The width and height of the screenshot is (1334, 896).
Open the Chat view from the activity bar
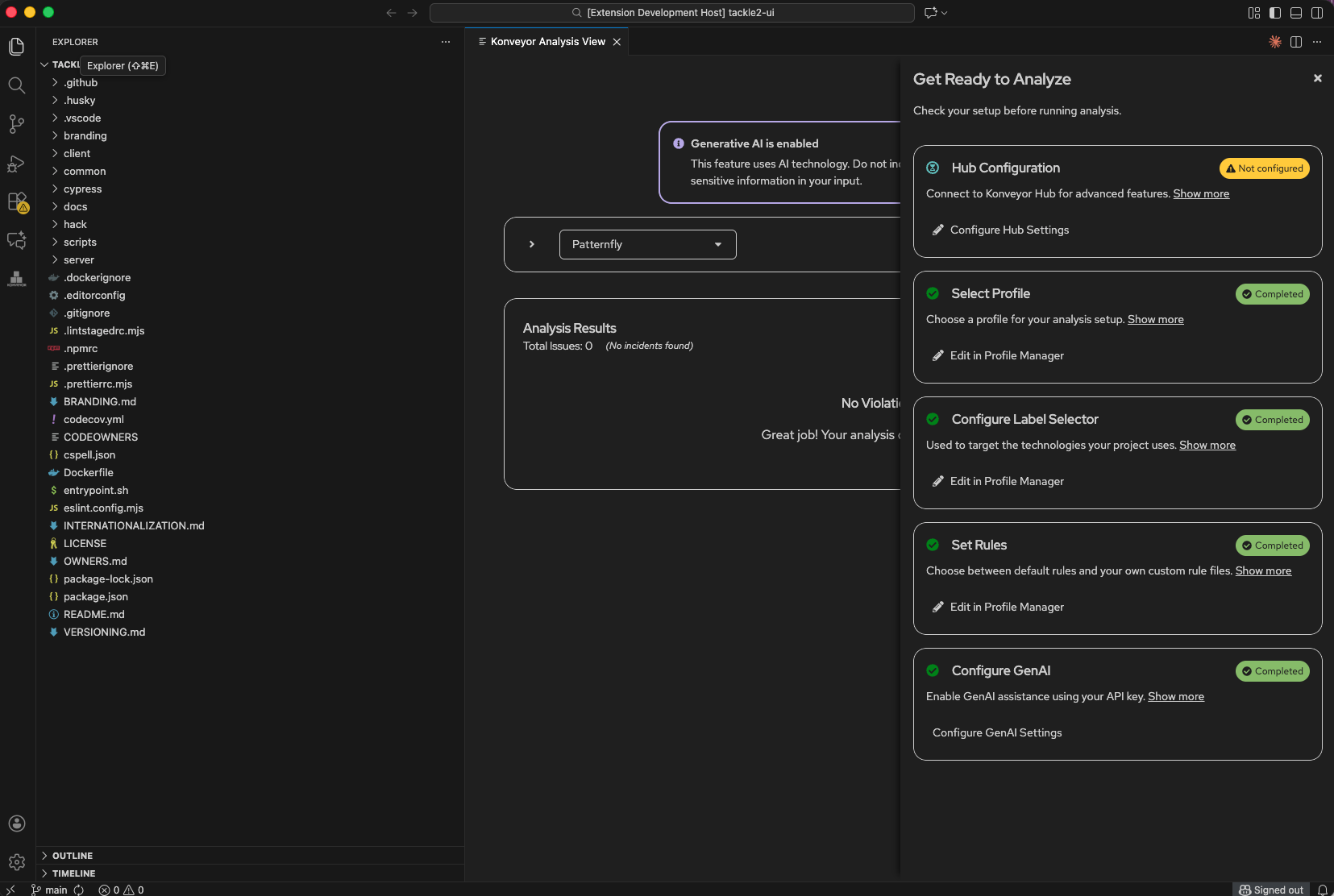(x=17, y=240)
